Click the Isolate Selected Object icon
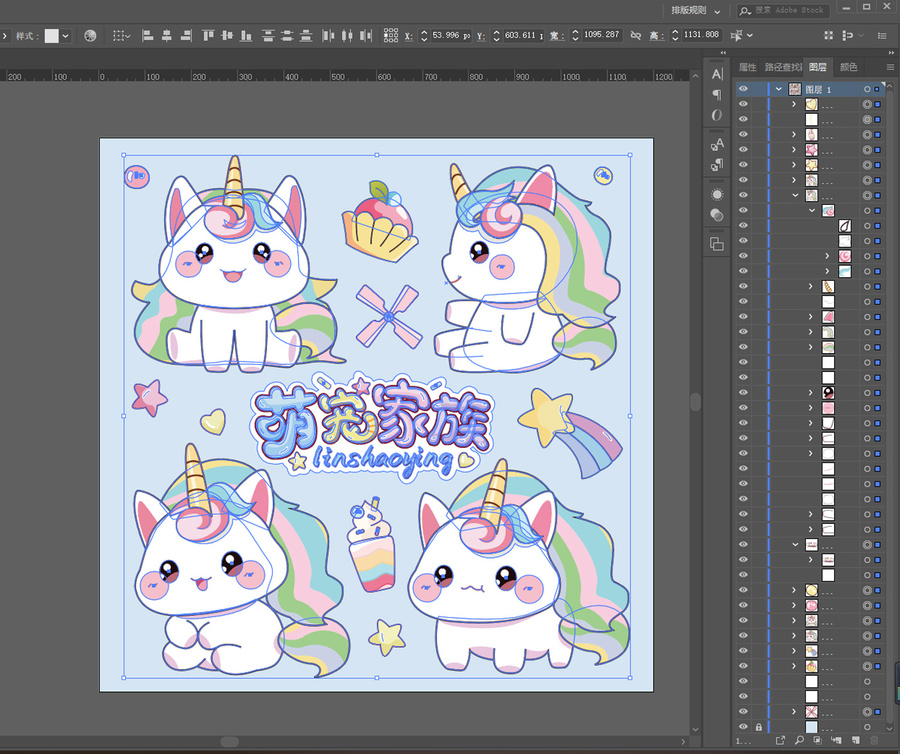The height and width of the screenshot is (754, 900). click(x=736, y=36)
